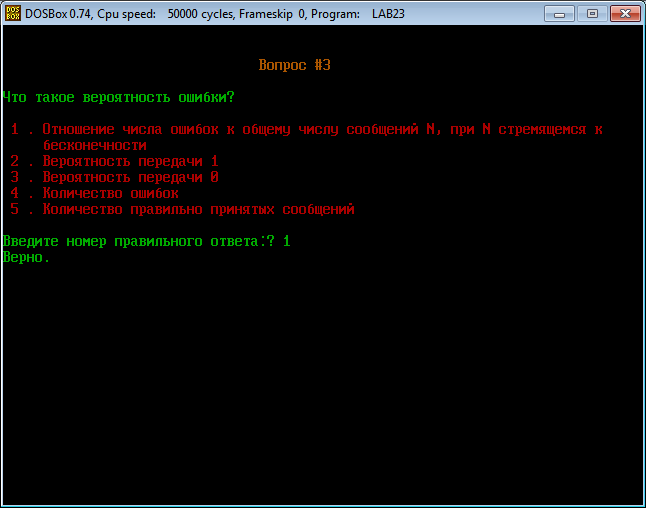Click the entered answer value '1'
646x508 pixels.
(x=287, y=241)
